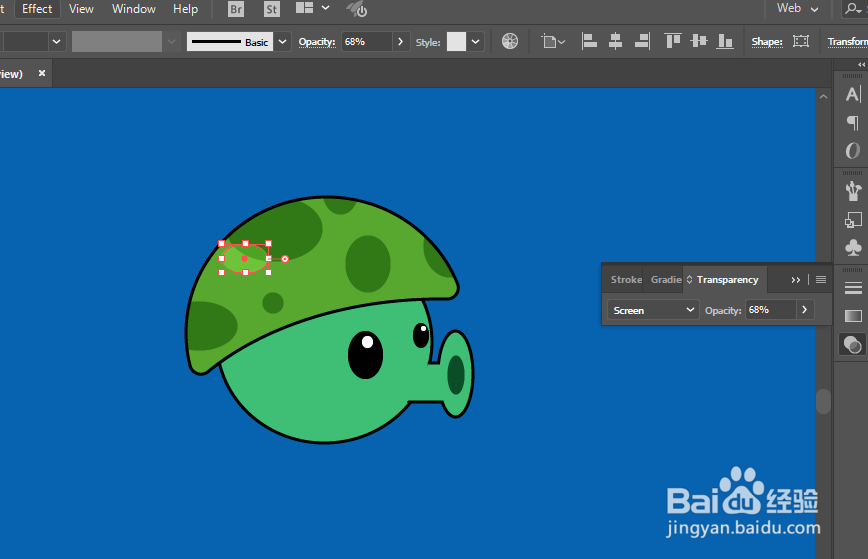The image size is (868, 559).
Task: Open the Transparency panel opacity slider arrow
Action: click(x=804, y=310)
